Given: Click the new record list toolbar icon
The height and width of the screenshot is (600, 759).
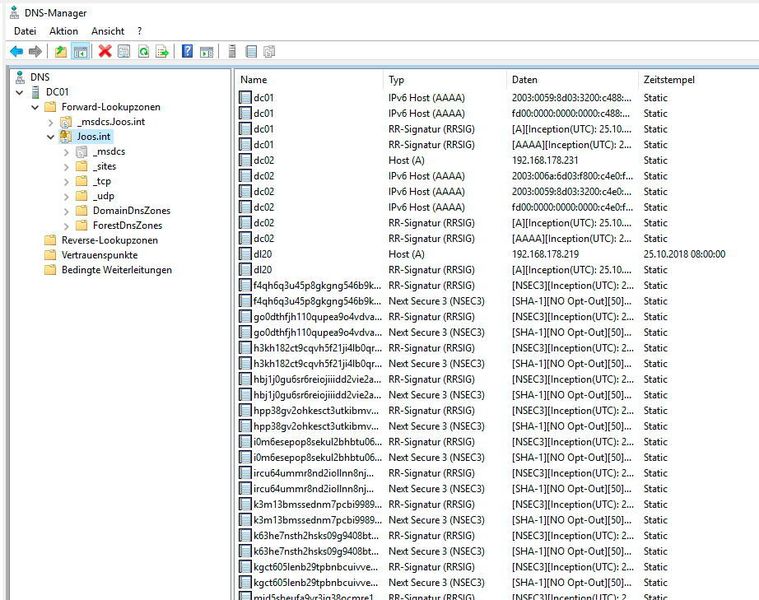Looking at the screenshot, I should 251,51.
